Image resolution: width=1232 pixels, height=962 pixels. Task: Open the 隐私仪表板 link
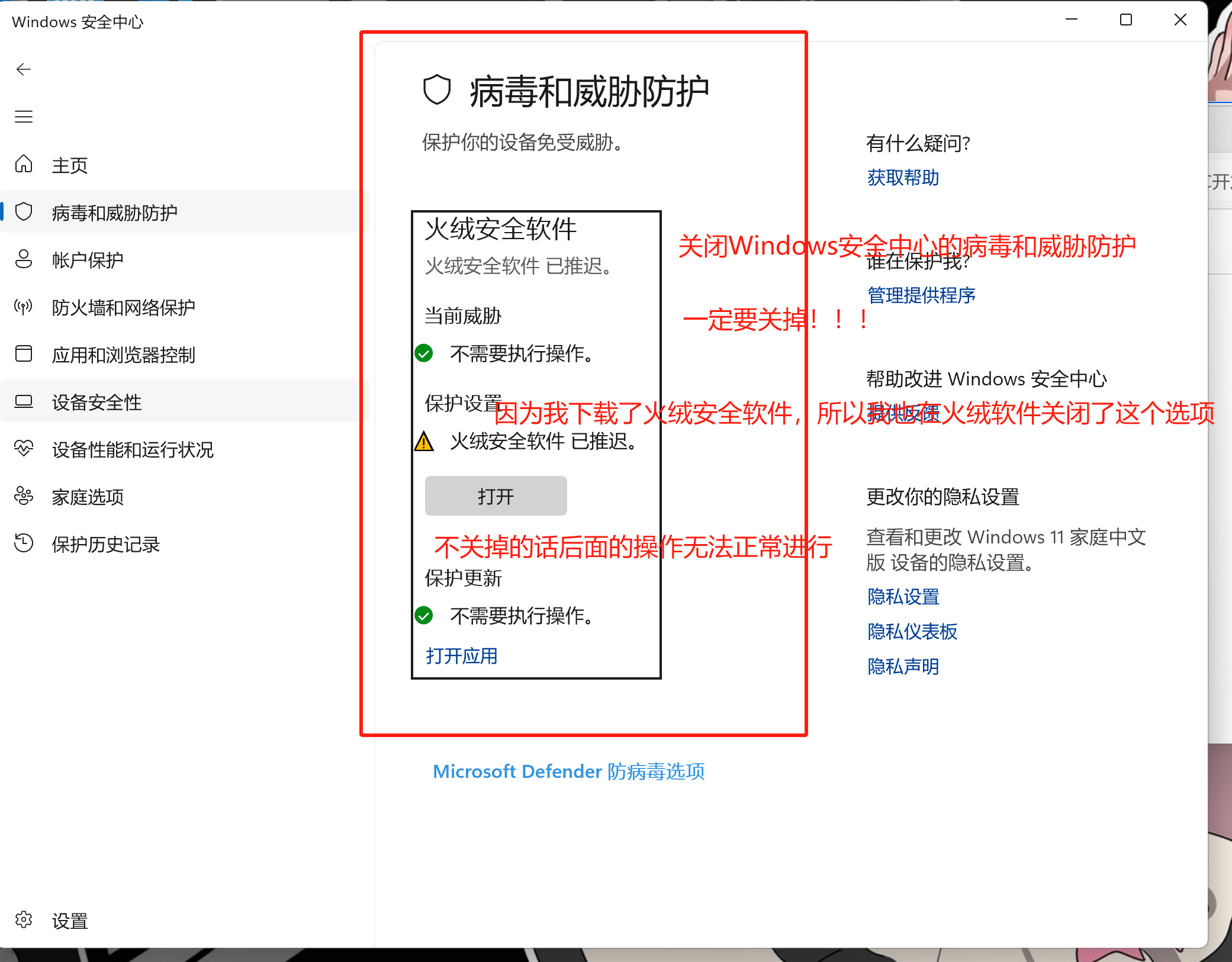tap(912, 632)
